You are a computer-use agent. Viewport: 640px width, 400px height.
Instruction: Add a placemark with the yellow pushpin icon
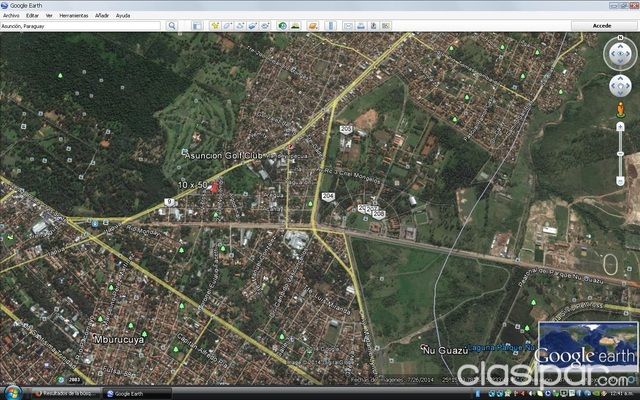pyautogui.click(x=215, y=26)
